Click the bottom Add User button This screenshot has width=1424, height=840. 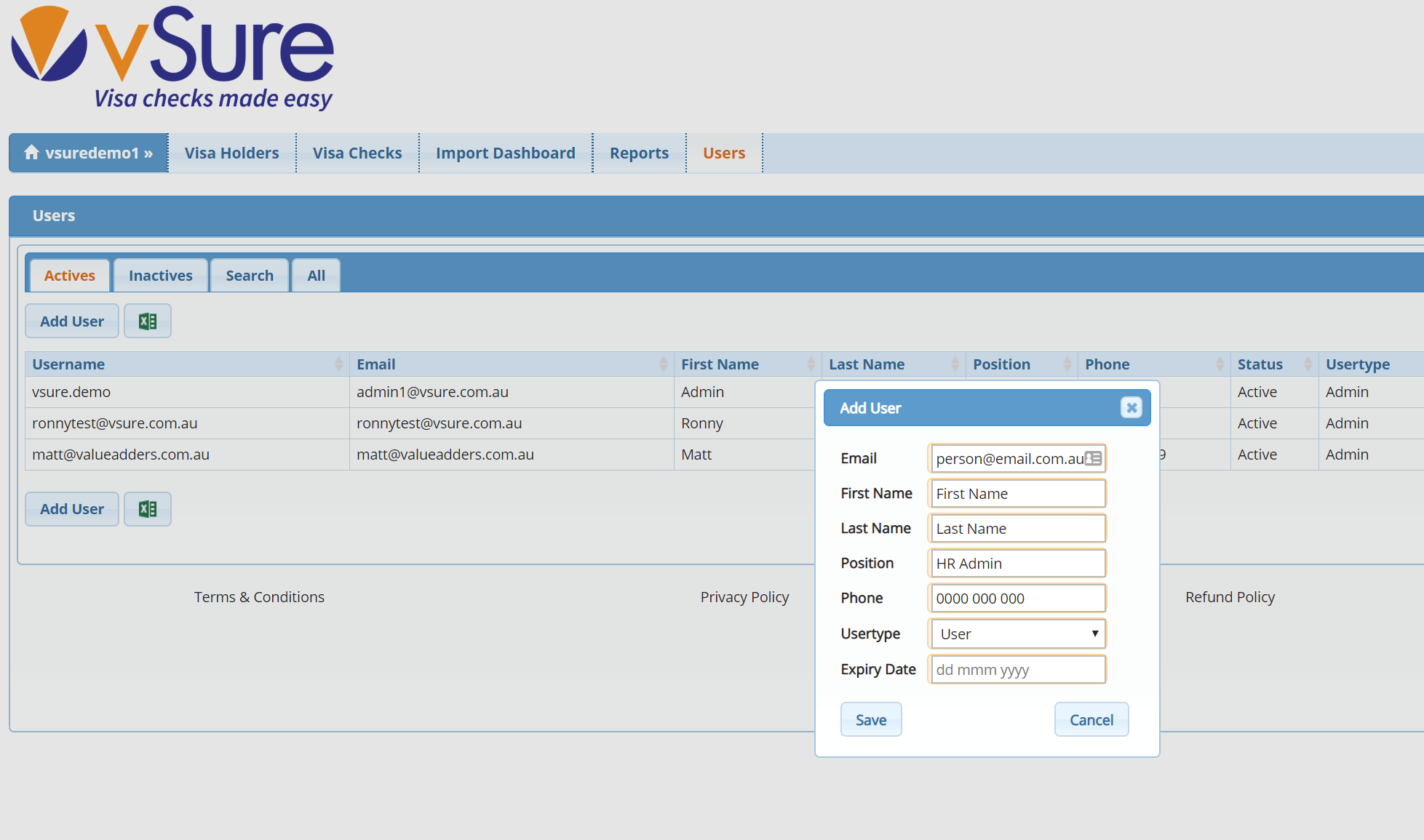click(72, 508)
